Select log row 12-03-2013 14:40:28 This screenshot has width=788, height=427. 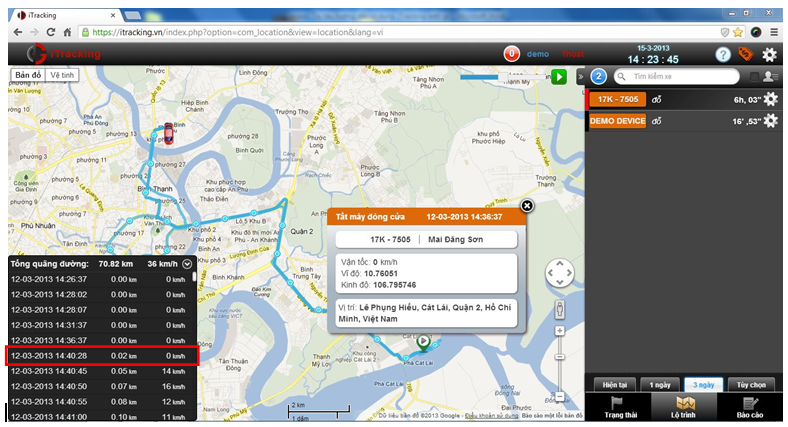tap(102, 356)
